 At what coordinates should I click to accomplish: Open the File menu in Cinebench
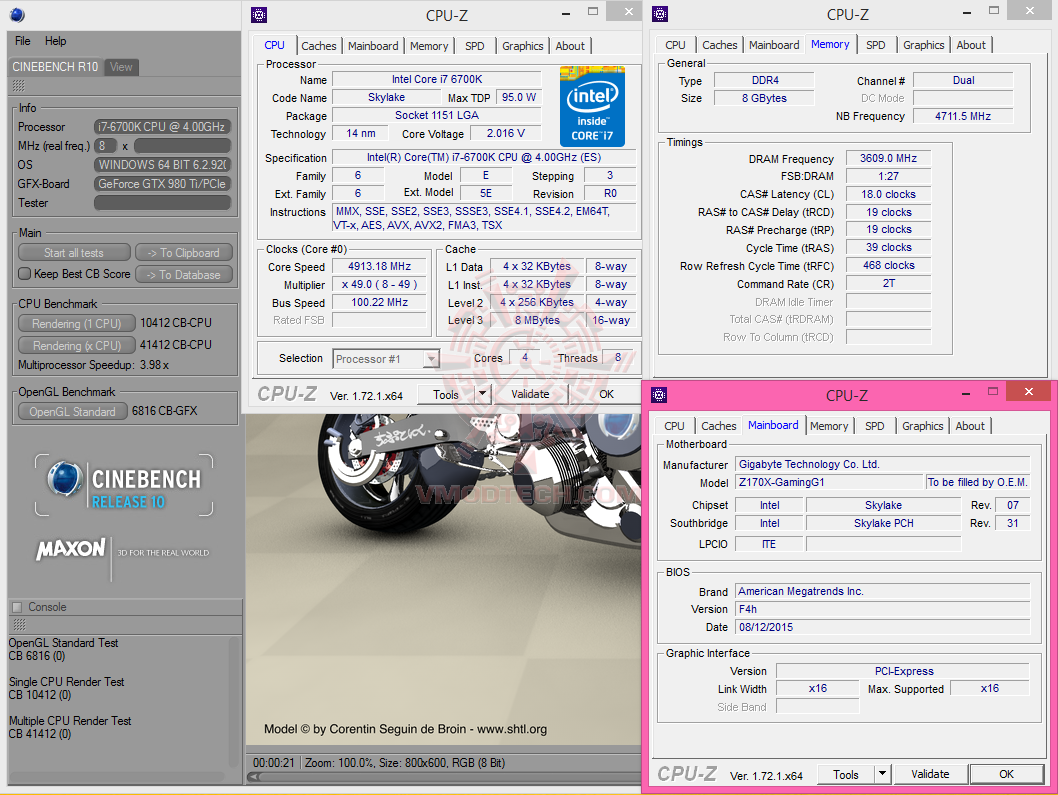[x=22, y=40]
